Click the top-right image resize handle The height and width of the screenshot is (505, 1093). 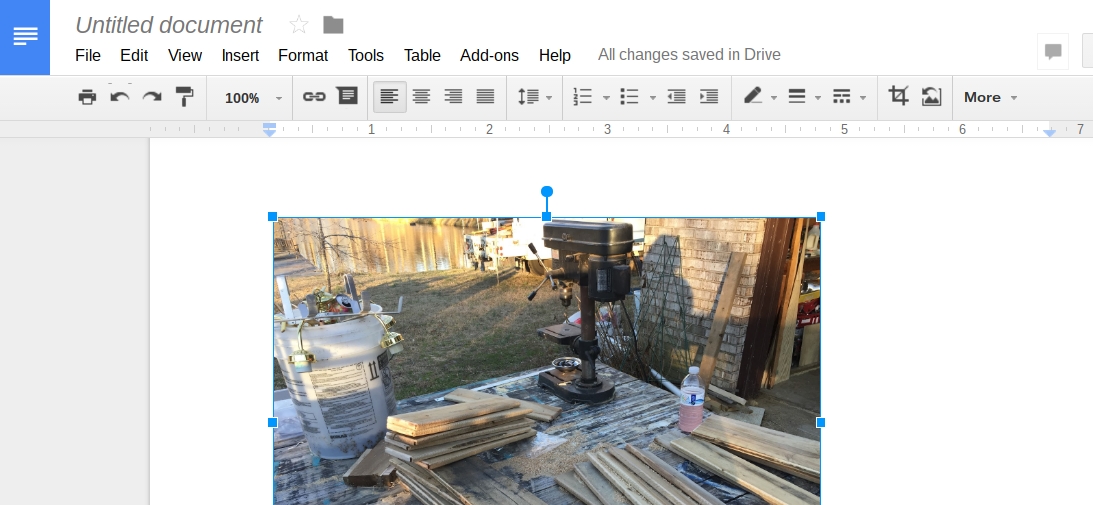(x=820, y=217)
